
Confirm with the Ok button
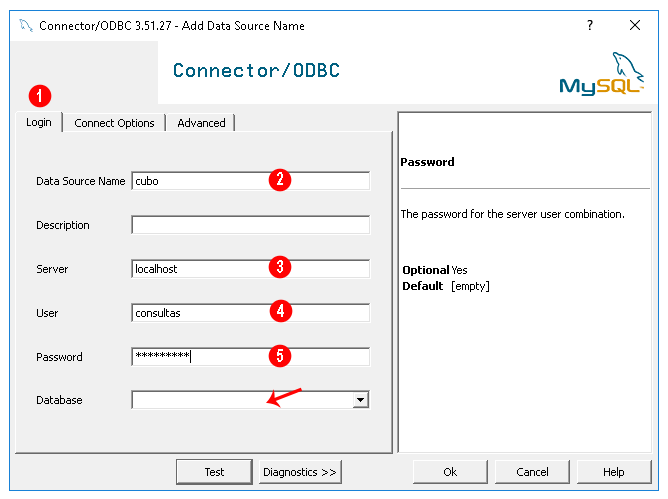tap(450, 472)
